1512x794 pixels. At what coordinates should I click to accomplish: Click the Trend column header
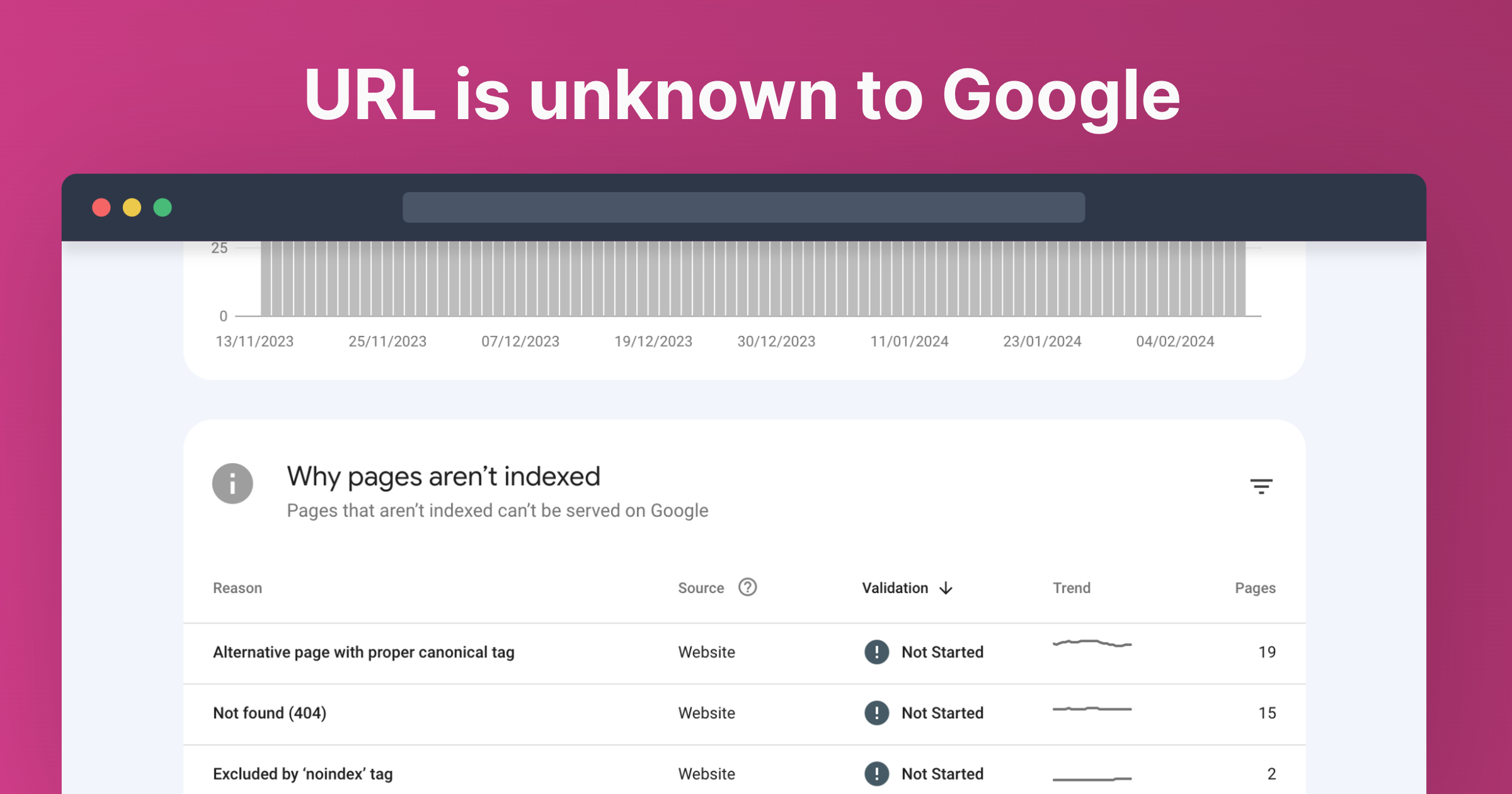[1072, 587]
